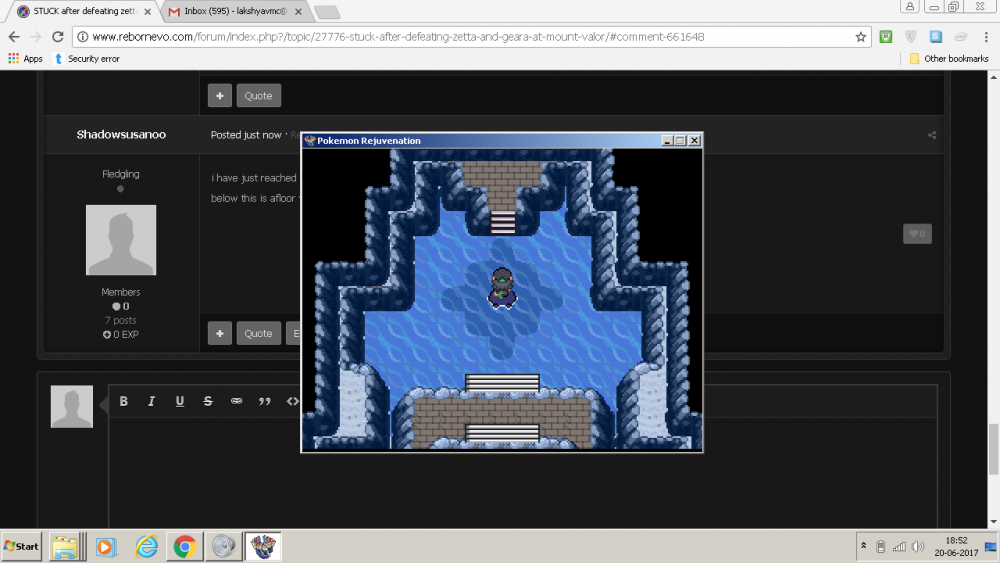Open a new browser tab

pos(327,12)
